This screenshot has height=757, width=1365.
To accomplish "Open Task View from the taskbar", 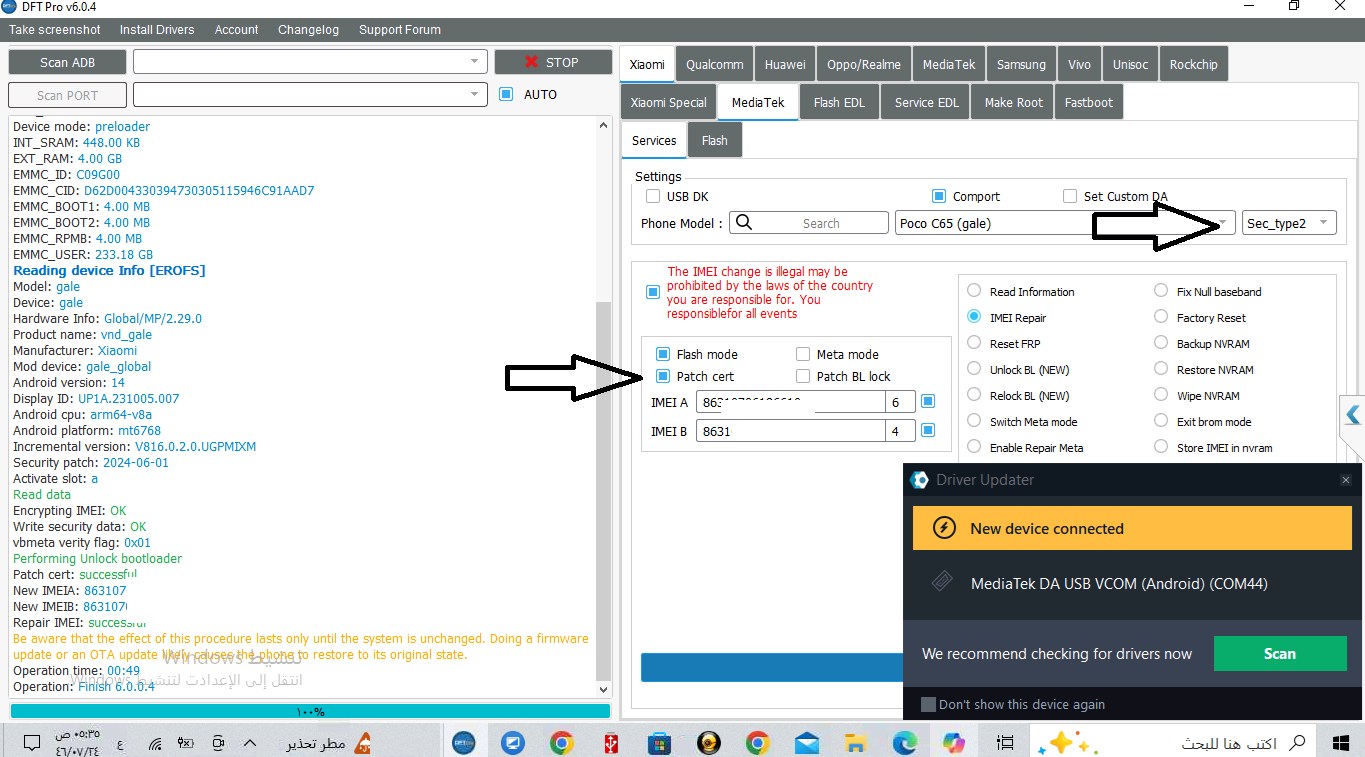I will [x=1007, y=743].
